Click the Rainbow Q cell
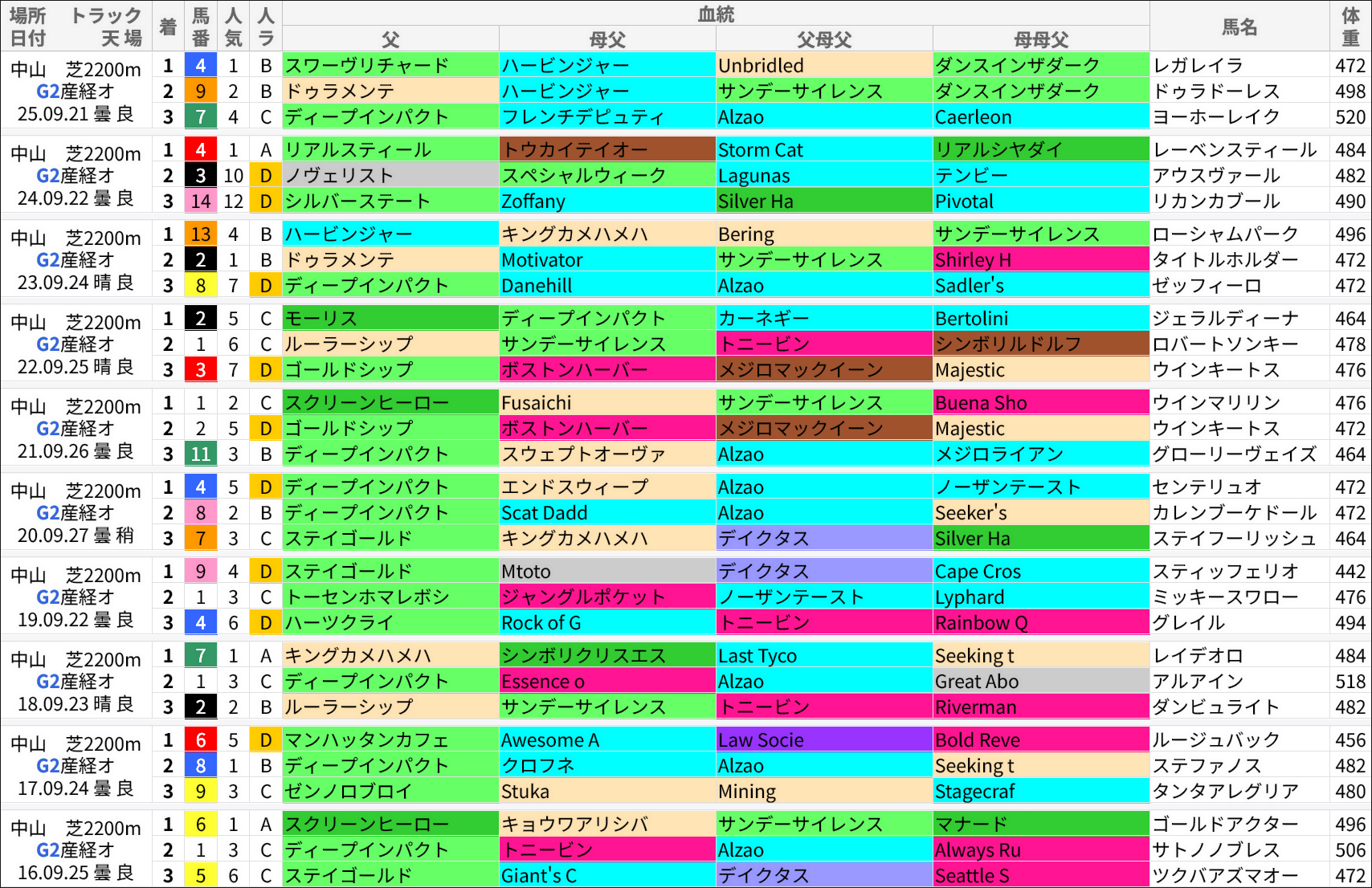1372x888 pixels. 1041,623
